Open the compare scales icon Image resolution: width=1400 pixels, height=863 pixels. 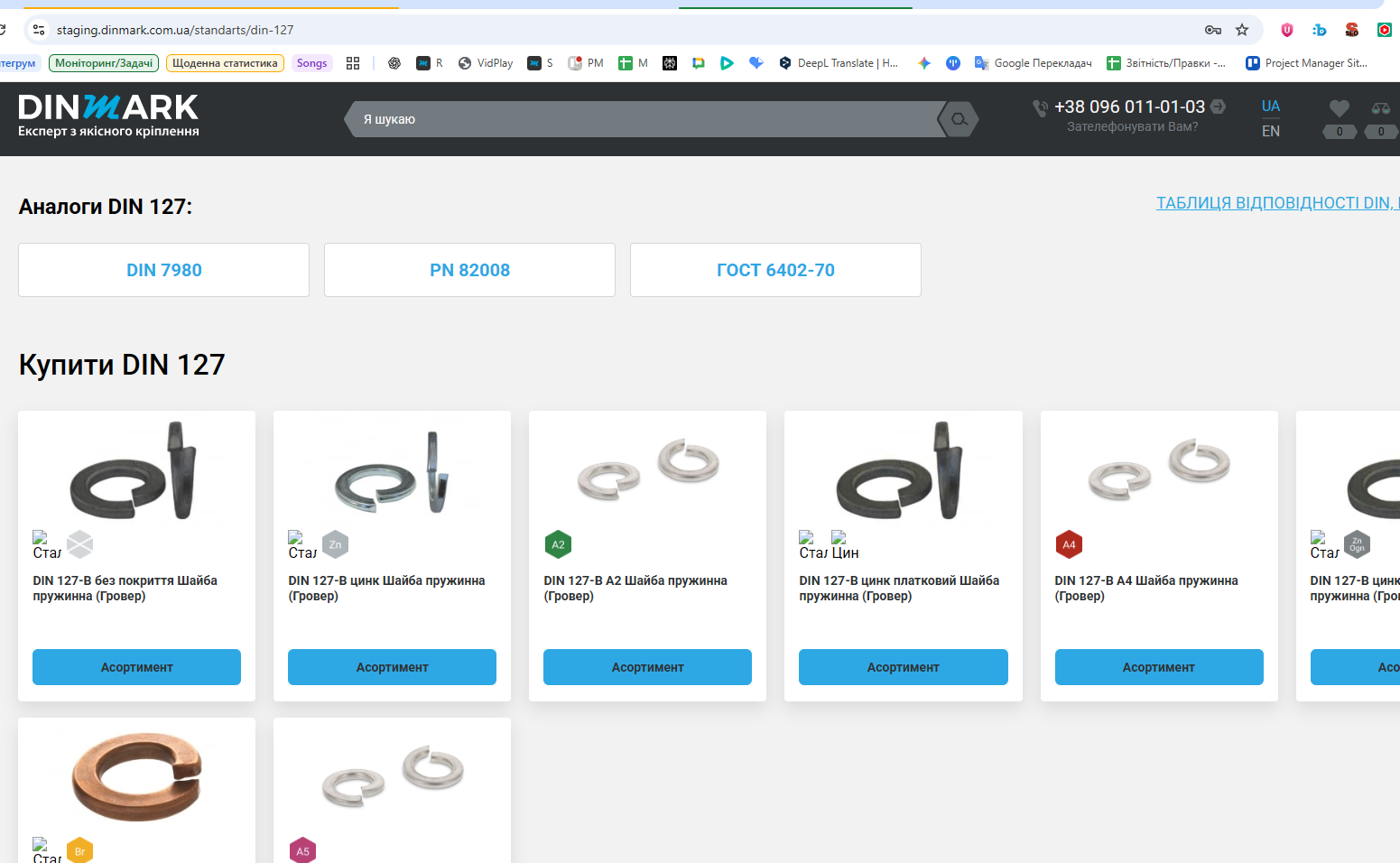point(1381,108)
